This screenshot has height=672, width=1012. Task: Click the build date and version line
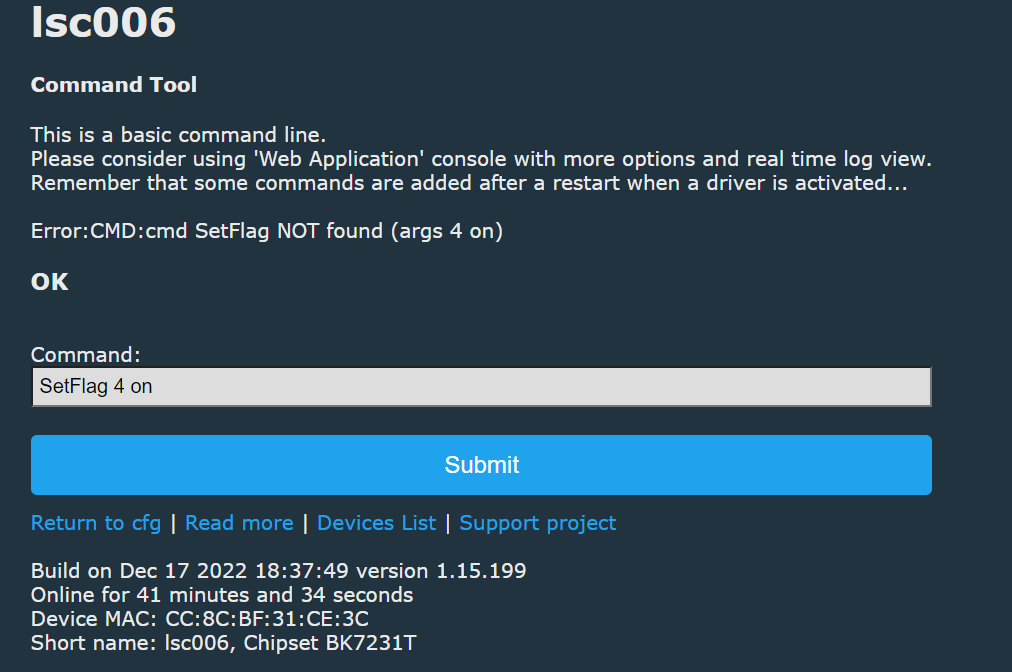click(x=278, y=571)
